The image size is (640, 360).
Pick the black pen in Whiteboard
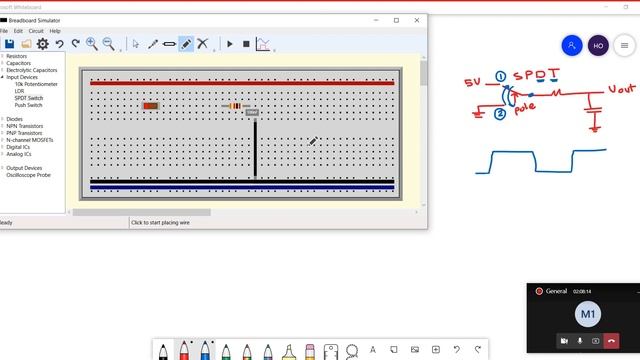pos(163,351)
